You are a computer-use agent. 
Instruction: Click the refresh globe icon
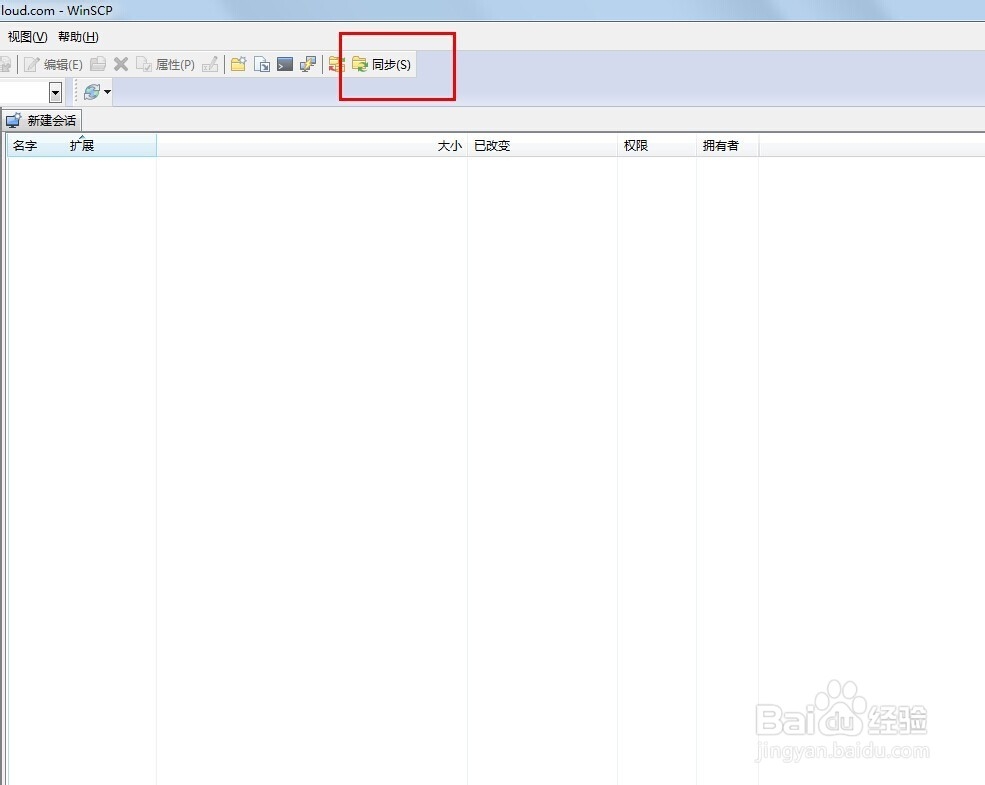pos(92,92)
